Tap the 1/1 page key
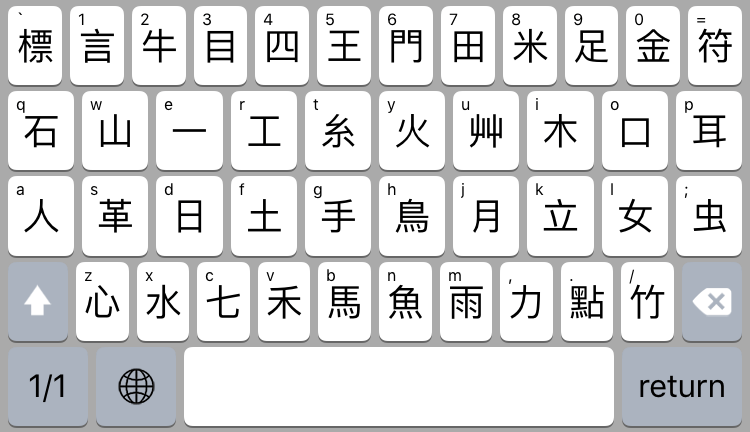 (48, 387)
